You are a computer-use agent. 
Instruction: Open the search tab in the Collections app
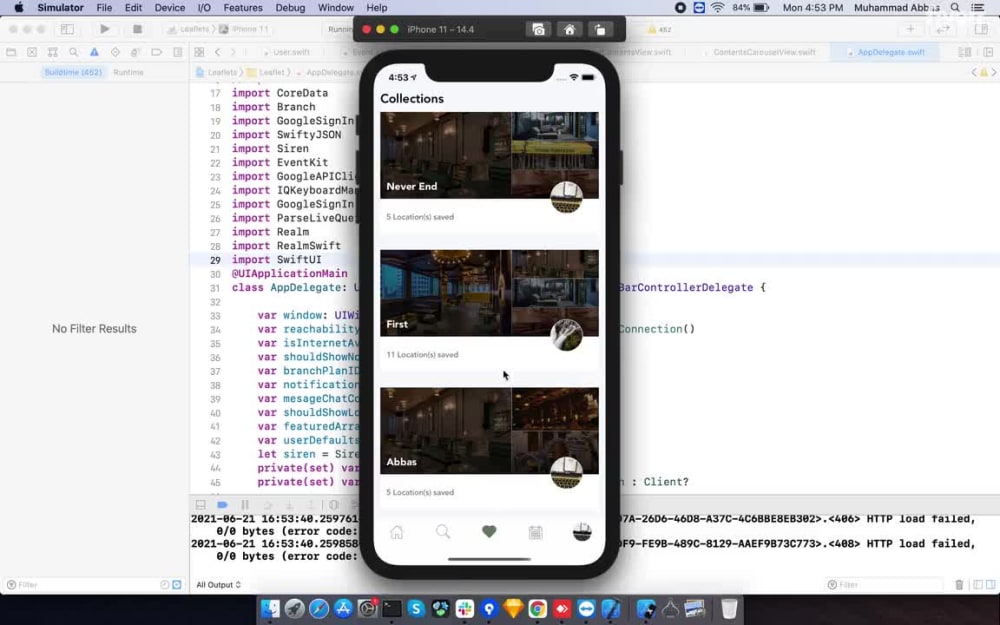click(x=443, y=533)
